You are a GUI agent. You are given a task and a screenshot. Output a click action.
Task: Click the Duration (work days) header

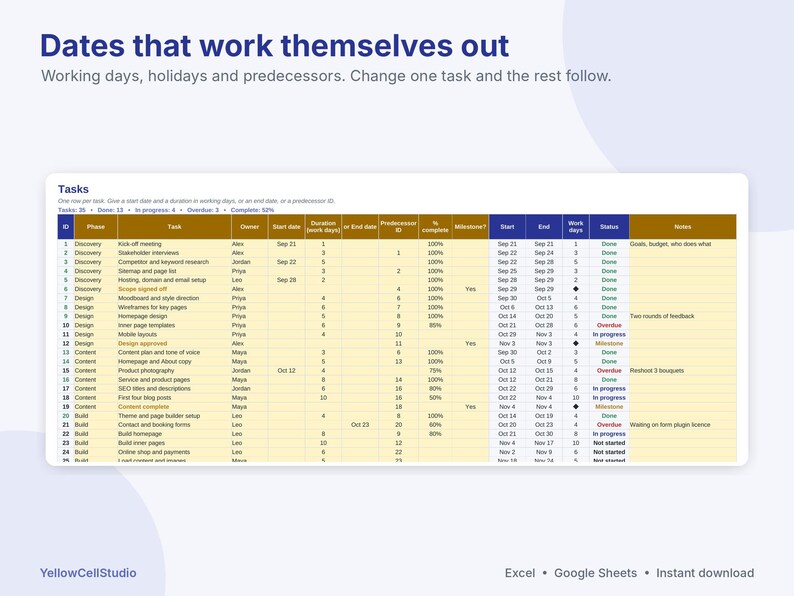pyautogui.click(x=323, y=227)
